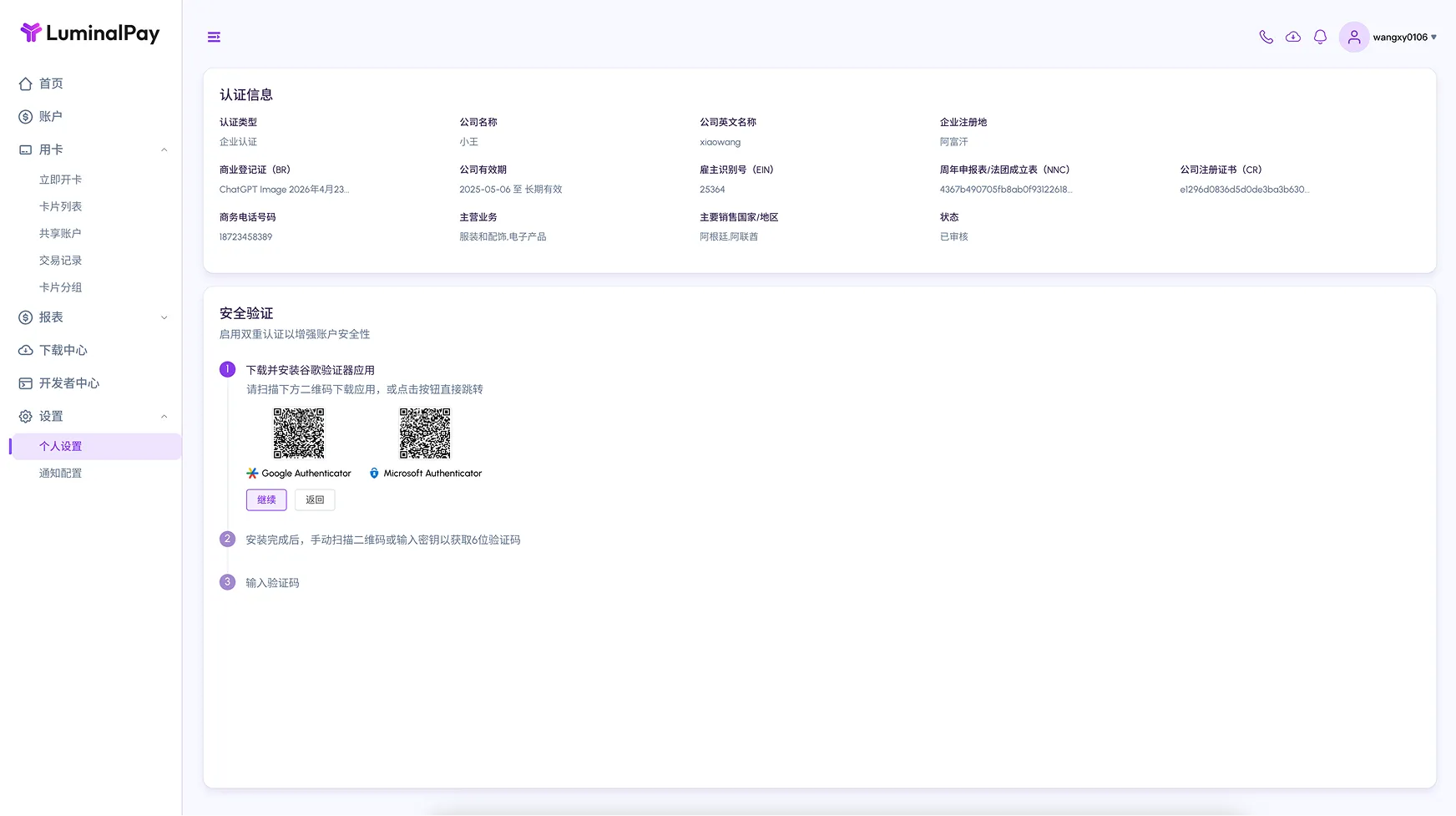Click the step 3 label 输入验证码

(x=272, y=583)
